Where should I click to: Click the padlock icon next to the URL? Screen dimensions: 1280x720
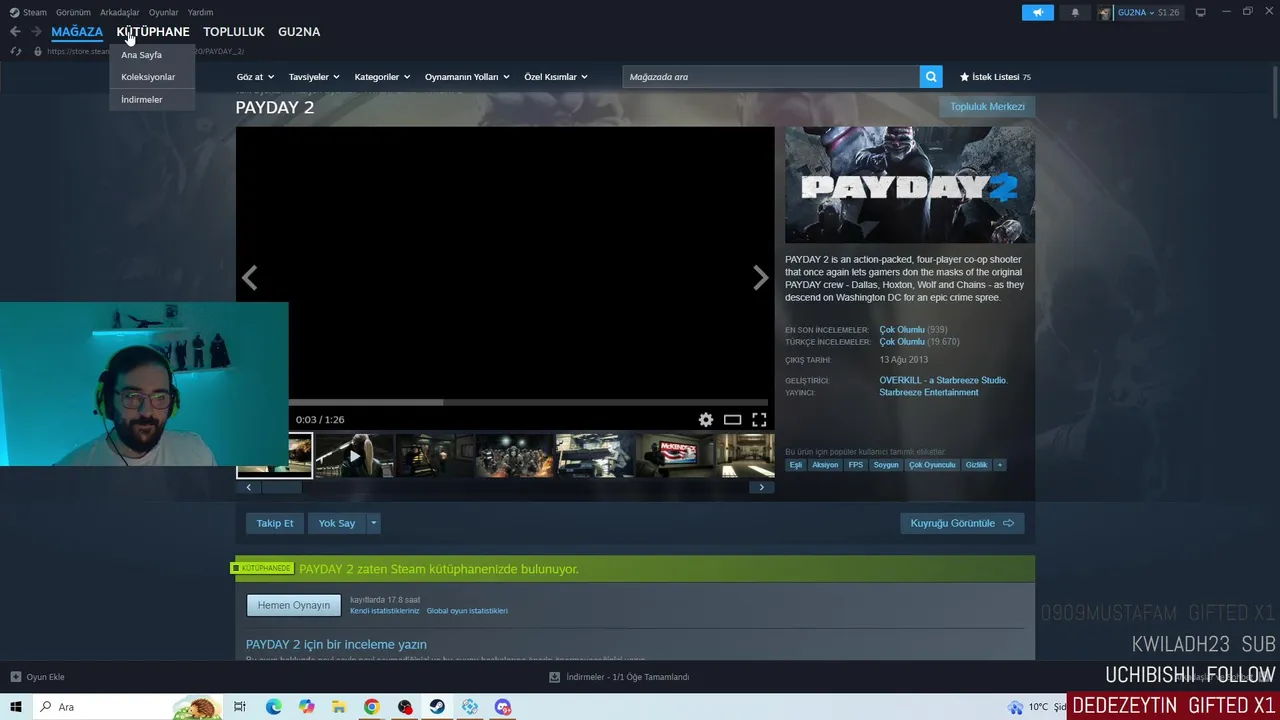pyautogui.click(x=38, y=51)
